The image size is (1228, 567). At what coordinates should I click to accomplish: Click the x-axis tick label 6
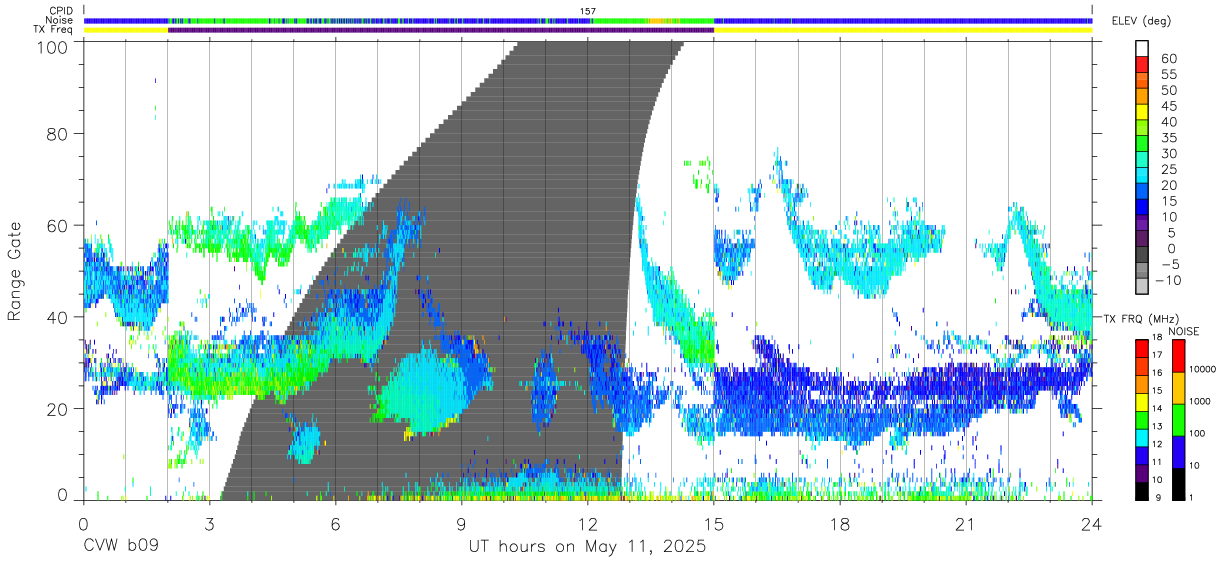click(336, 524)
